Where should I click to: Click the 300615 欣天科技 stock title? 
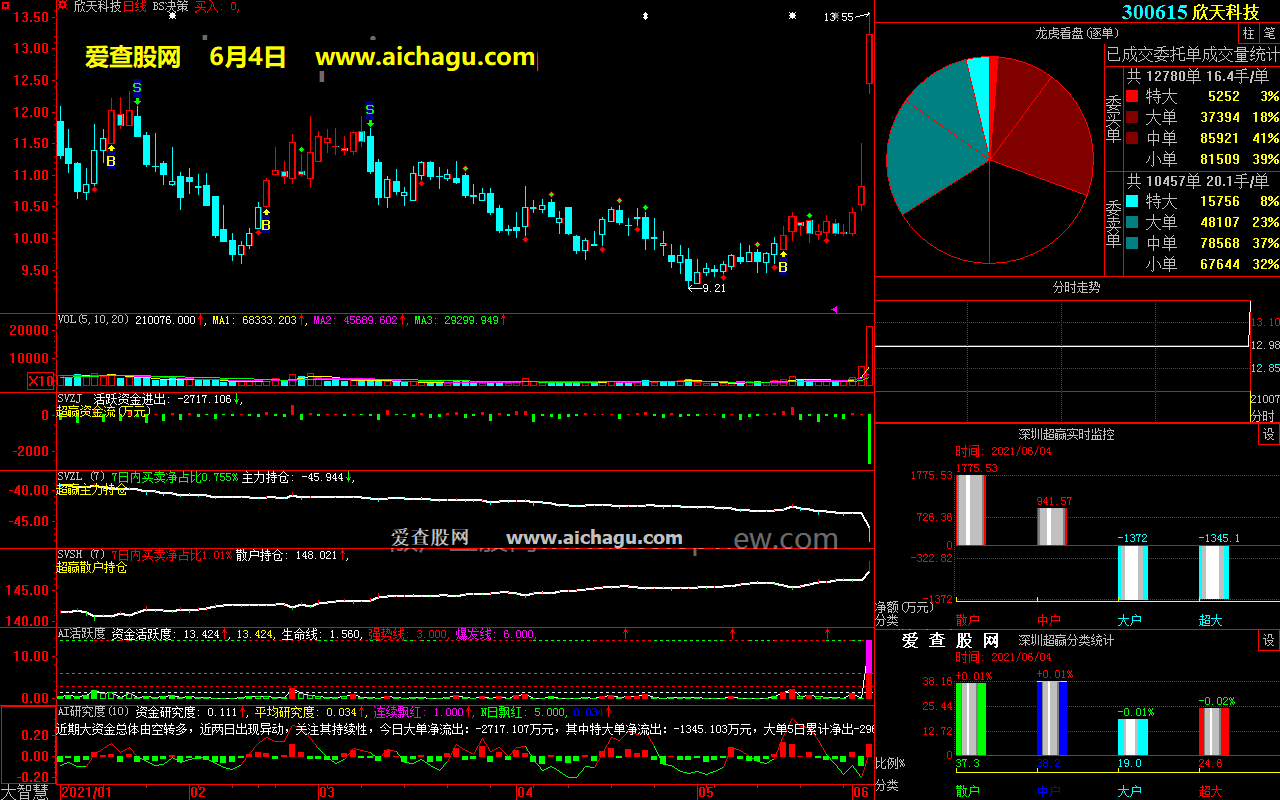[1190, 12]
